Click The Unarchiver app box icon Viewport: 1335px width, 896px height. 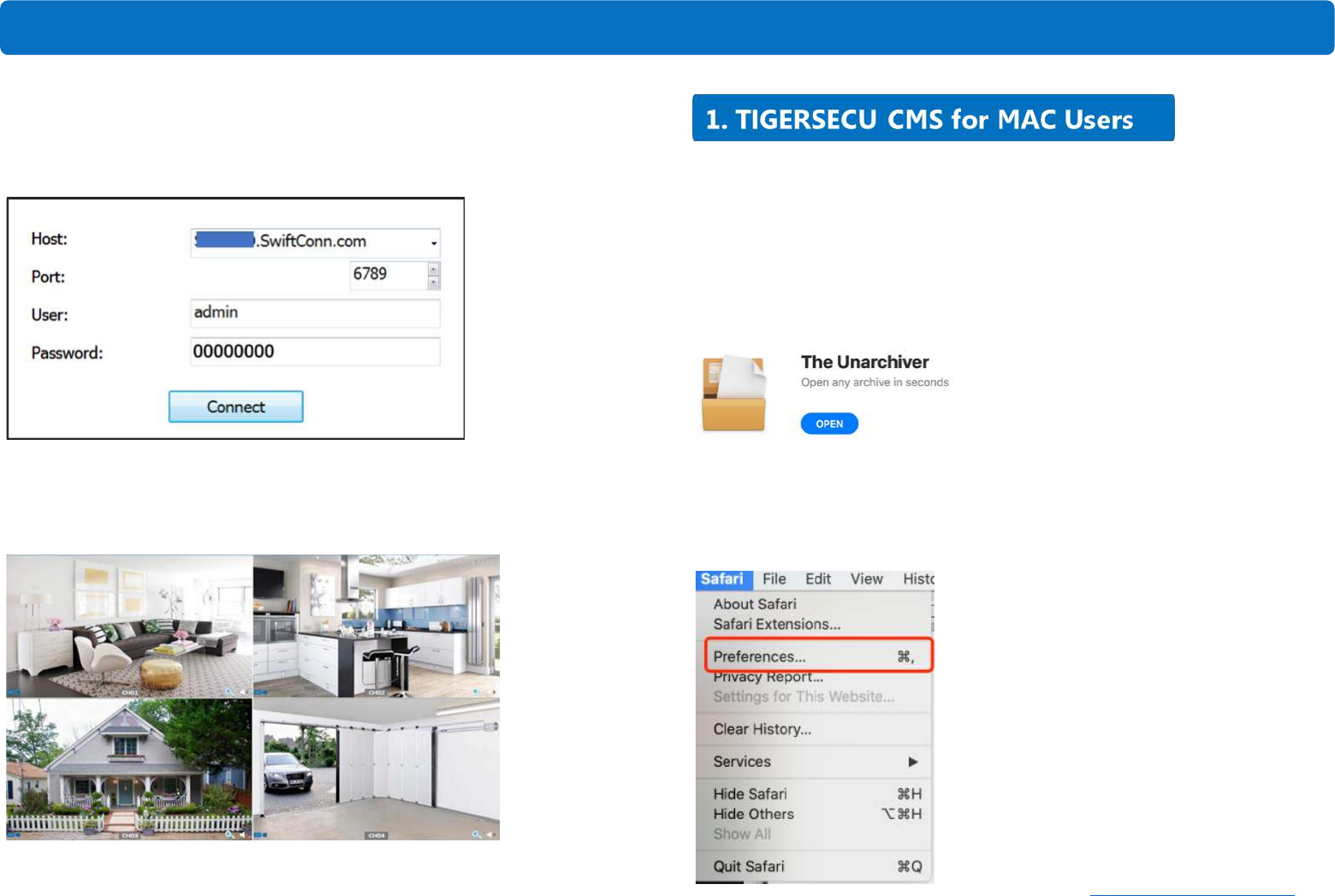tap(733, 394)
